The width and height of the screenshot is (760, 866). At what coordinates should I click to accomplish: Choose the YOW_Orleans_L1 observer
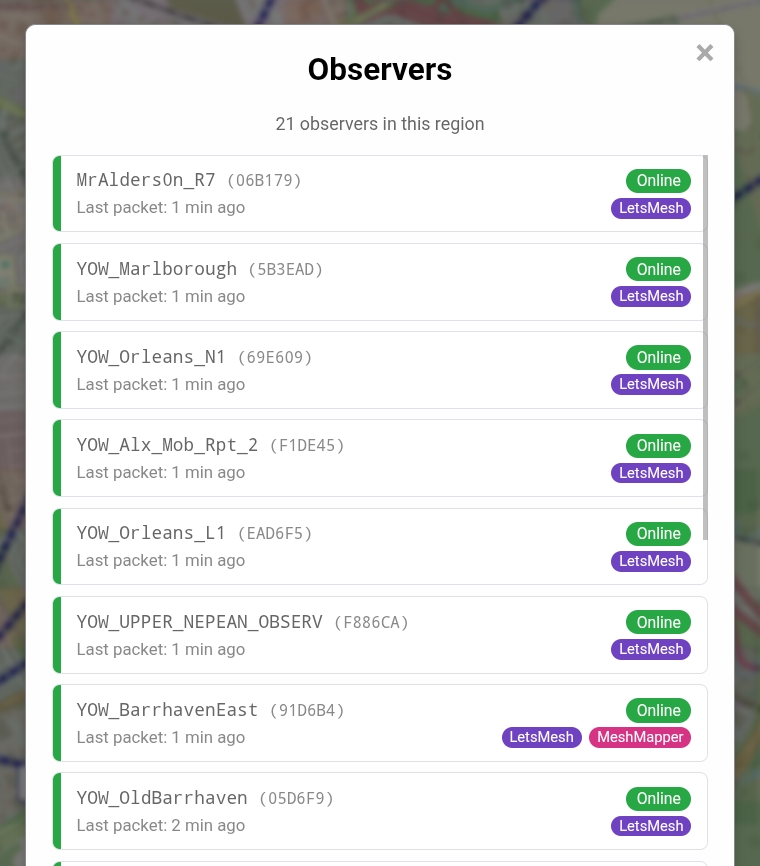click(x=152, y=534)
